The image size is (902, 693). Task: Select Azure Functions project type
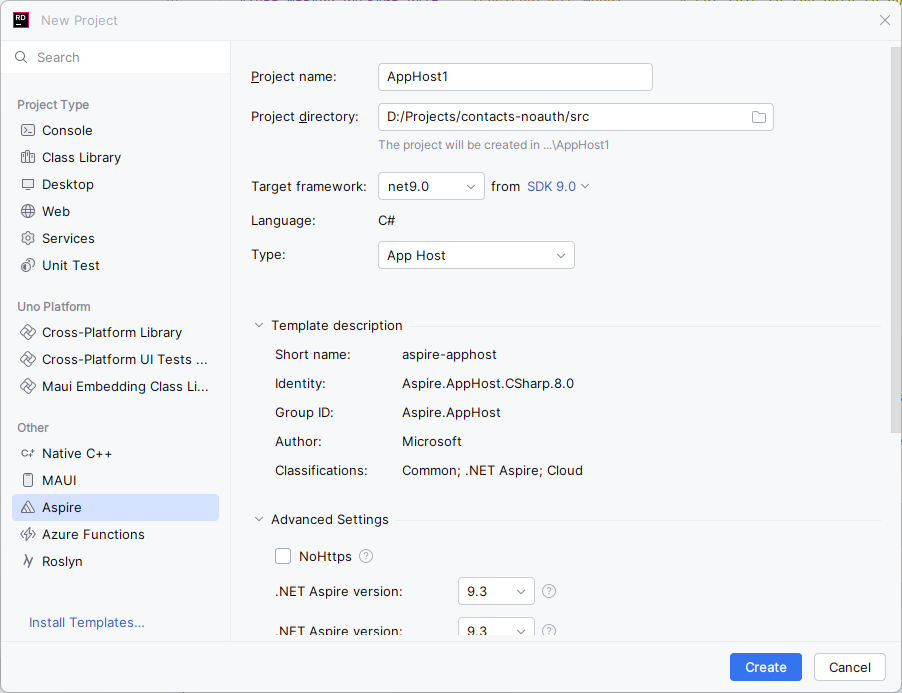coord(116,534)
